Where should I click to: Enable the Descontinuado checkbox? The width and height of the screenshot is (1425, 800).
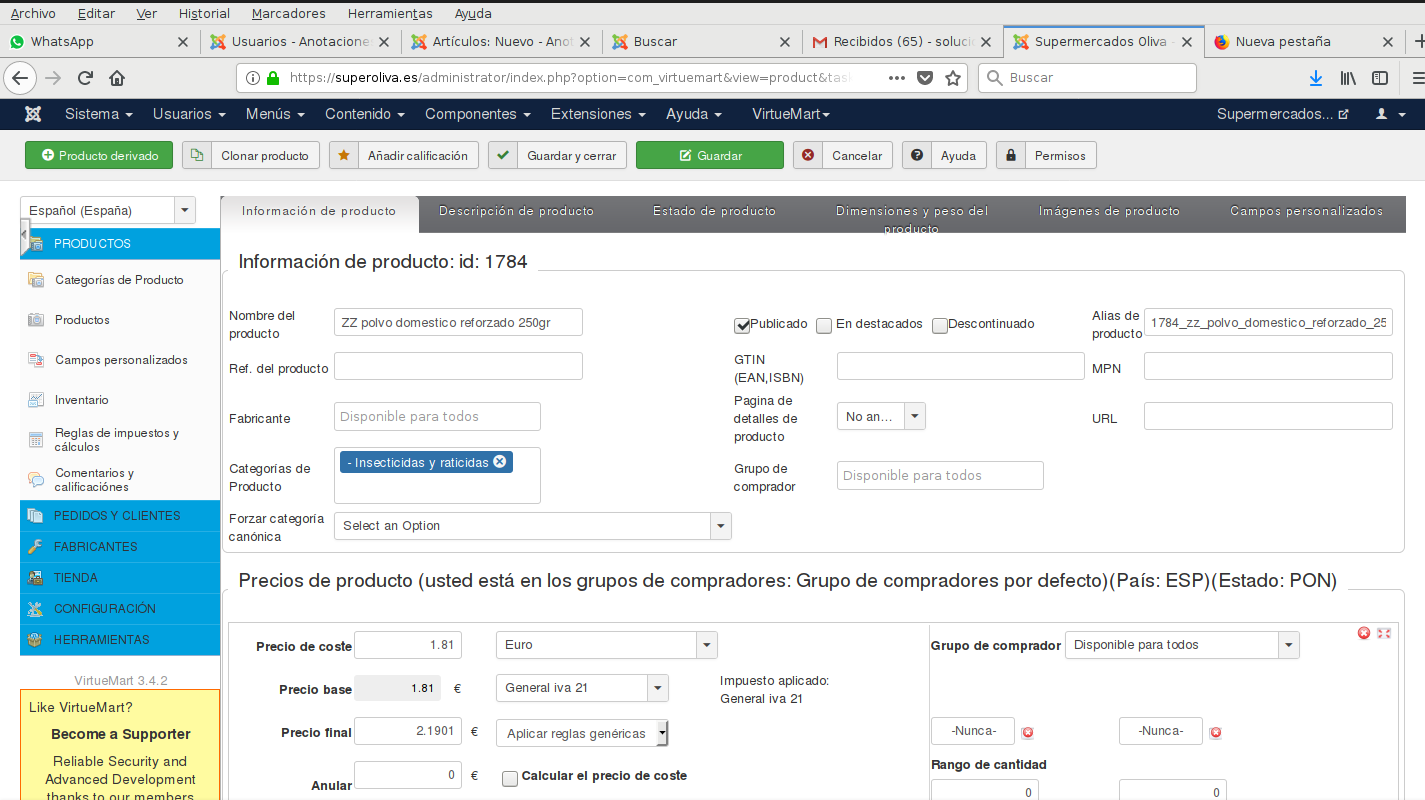(940, 325)
